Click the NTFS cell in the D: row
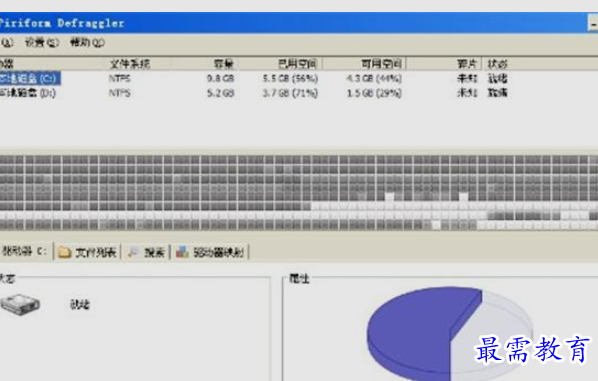This screenshot has height=381, width=598. click(119, 93)
